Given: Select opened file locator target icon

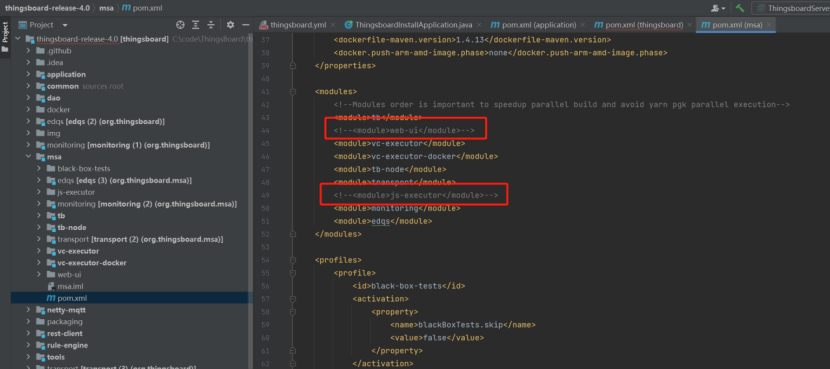Looking at the screenshot, I should point(180,25).
